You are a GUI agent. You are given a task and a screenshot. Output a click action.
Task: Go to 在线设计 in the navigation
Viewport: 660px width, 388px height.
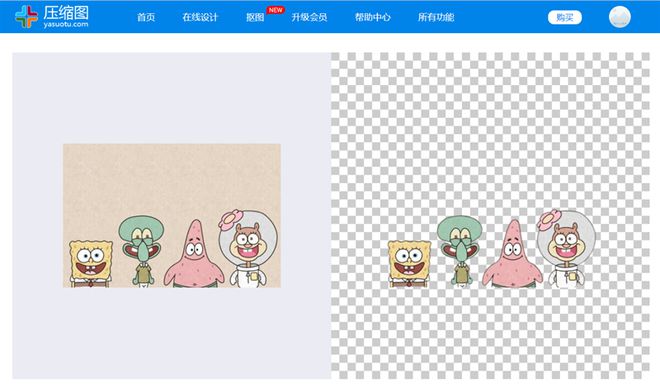point(200,17)
